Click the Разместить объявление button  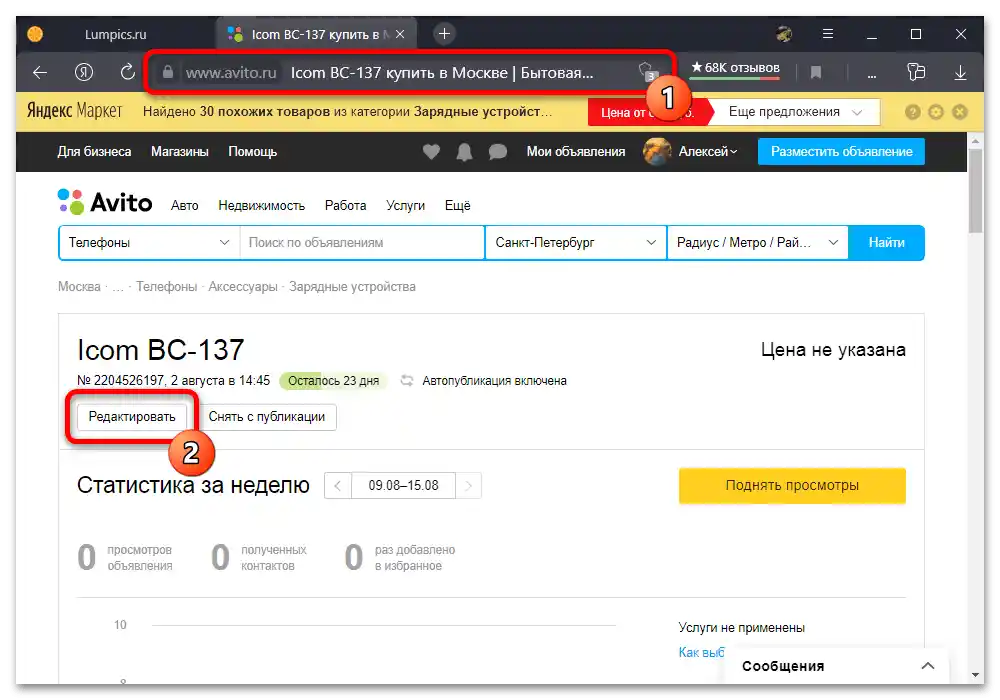pyautogui.click(x=841, y=152)
